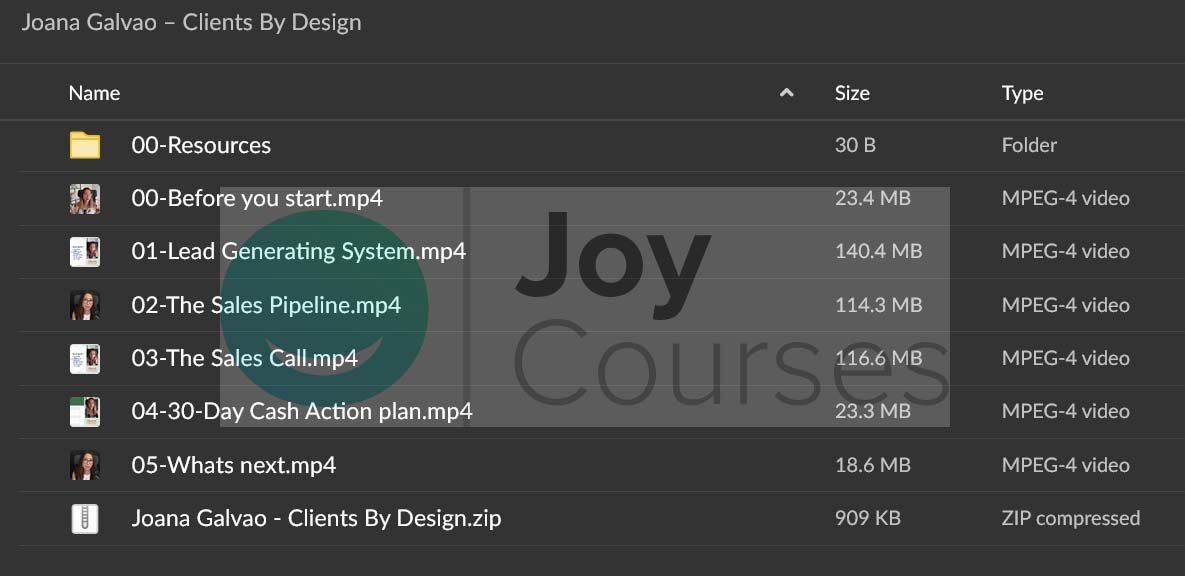Image resolution: width=1185 pixels, height=576 pixels.
Task: Sort files by the Name column header
Action: pyautogui.click(x=94, y=93)
